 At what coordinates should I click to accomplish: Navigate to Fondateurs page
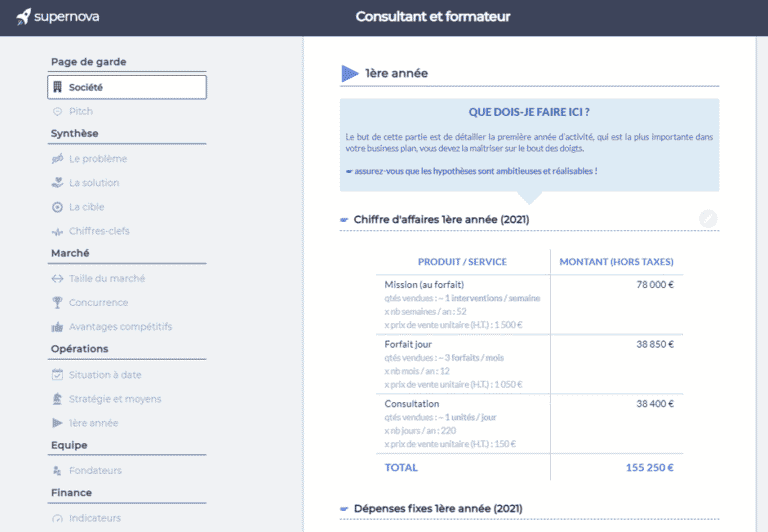click(x=95, y=470)
